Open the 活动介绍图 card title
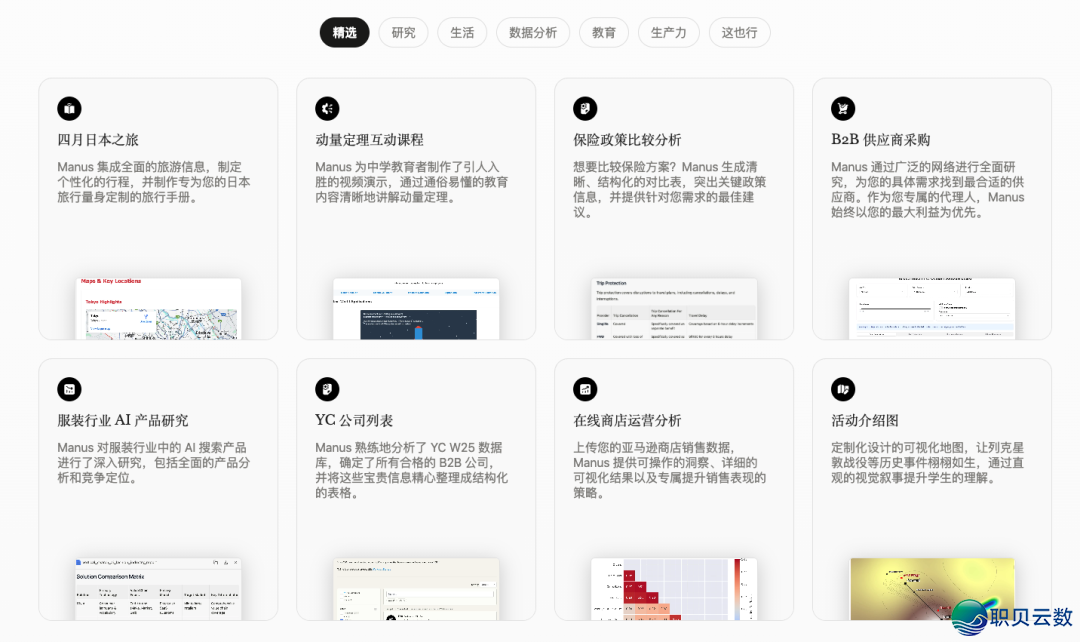 [864, 420]
